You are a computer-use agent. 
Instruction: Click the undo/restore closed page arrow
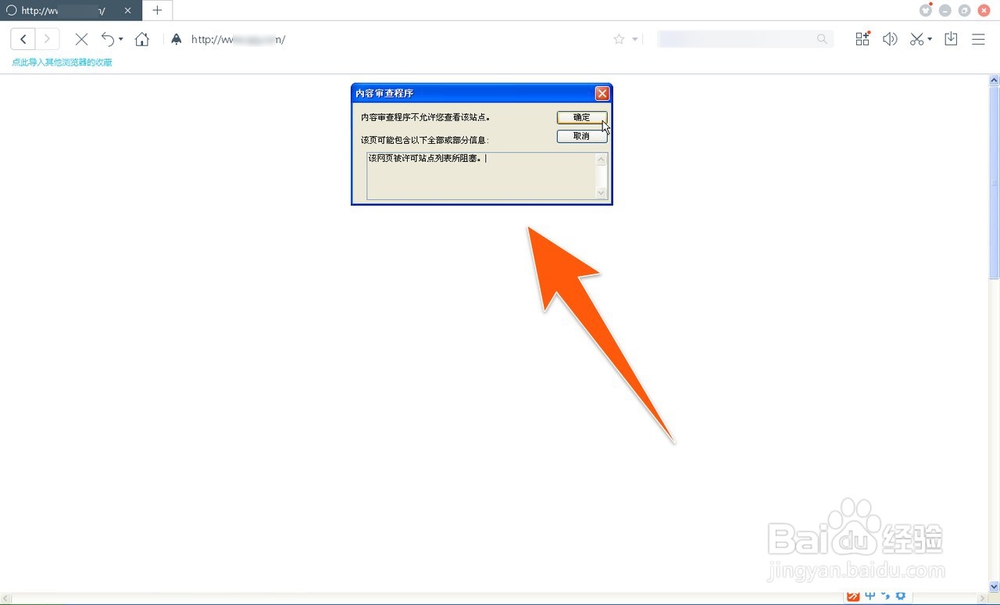pyautogui.click(x=108, y=40)
